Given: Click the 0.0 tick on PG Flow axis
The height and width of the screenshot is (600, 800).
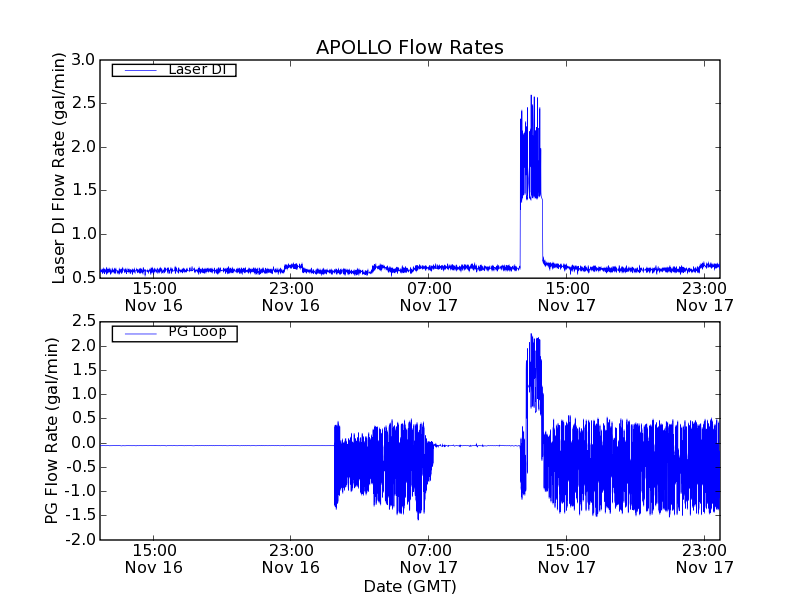Looking at the screenshot, I should (x=83, y=443).
